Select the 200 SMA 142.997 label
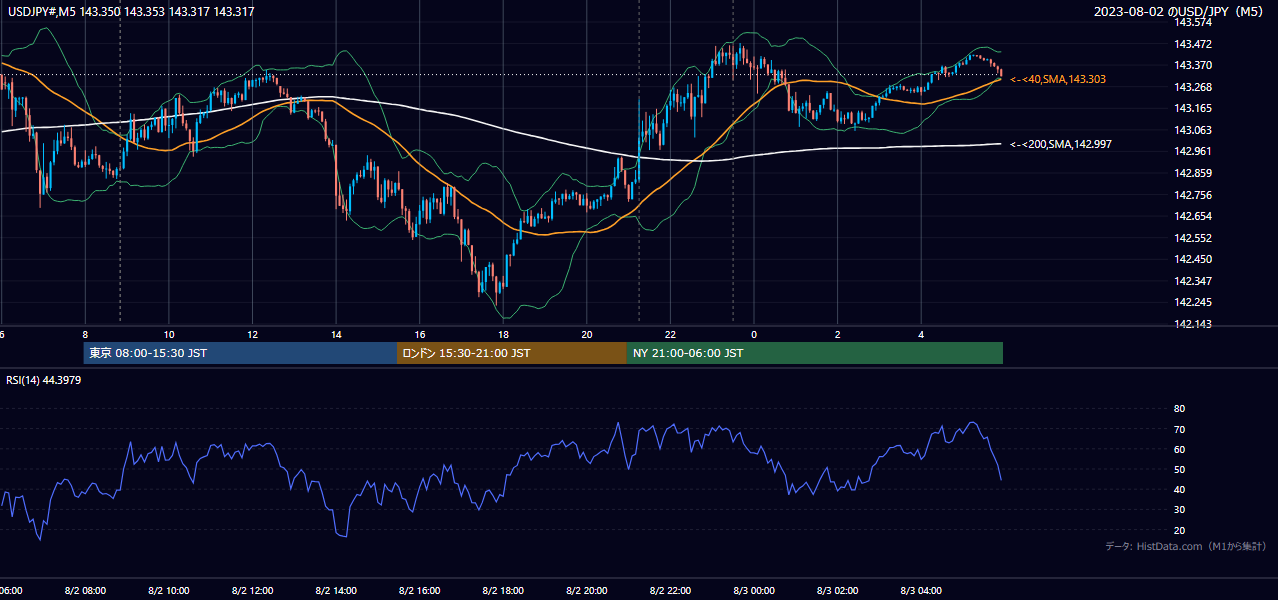This screenshot has width=1278, height=600. (1061, 144)
